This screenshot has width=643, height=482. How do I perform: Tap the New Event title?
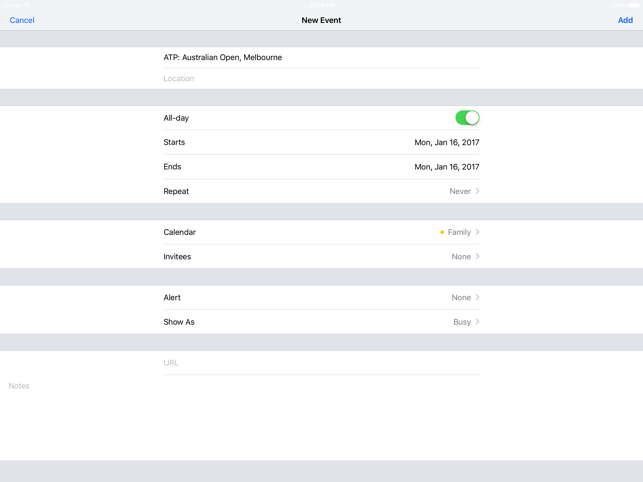tap(321, 20)
